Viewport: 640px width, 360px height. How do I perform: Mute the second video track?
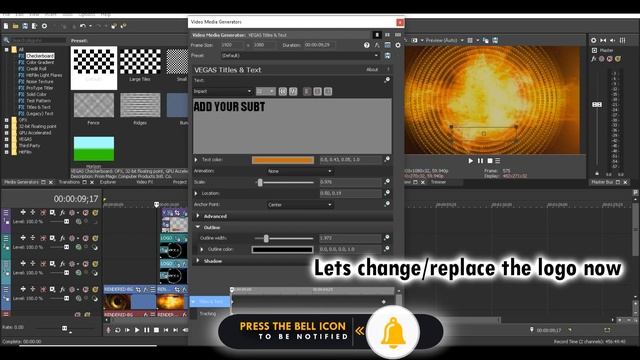tap(85, 238)
